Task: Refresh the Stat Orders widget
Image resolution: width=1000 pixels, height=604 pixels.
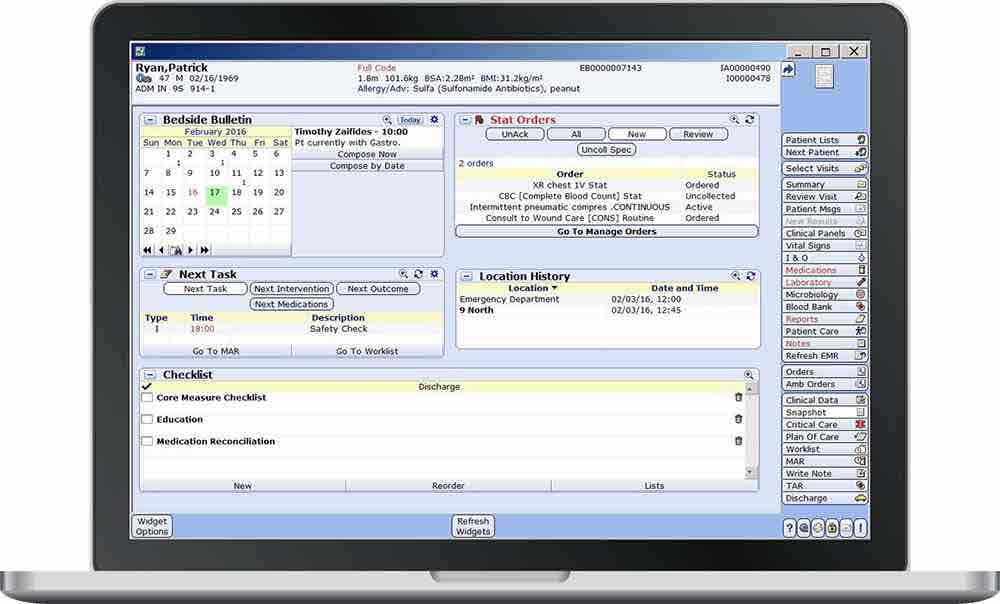Action: pos(749,120)
